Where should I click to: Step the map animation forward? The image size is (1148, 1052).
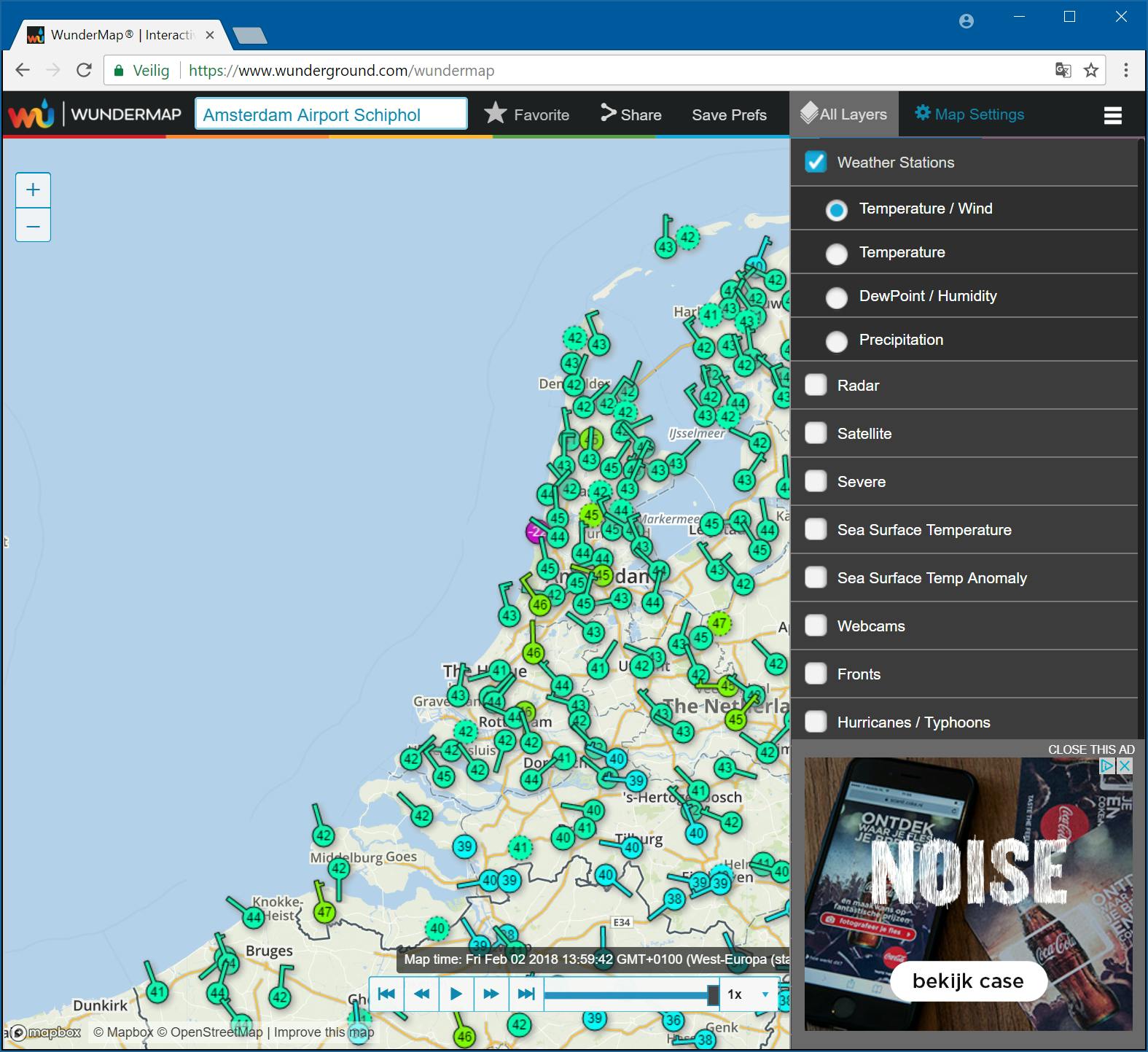tap(491, 994)
